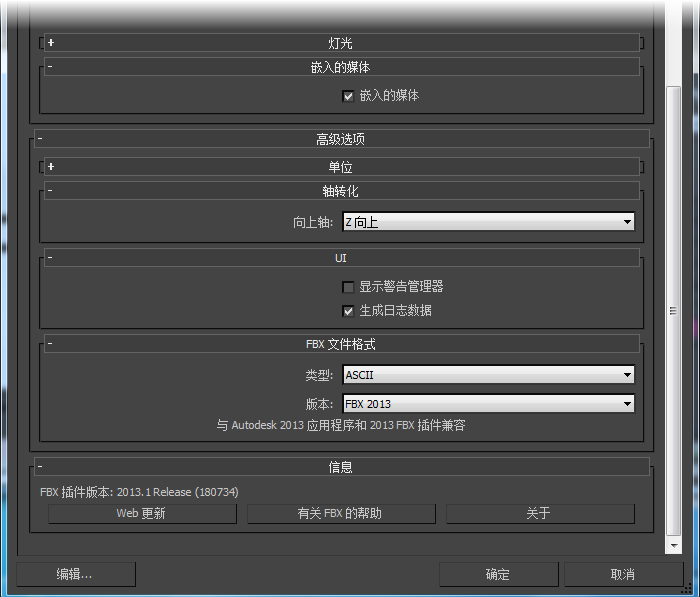The height and width of the screenshot is (597, 700).
Task: Collapse the 信息 section minus icon
Action: (40, 467)
